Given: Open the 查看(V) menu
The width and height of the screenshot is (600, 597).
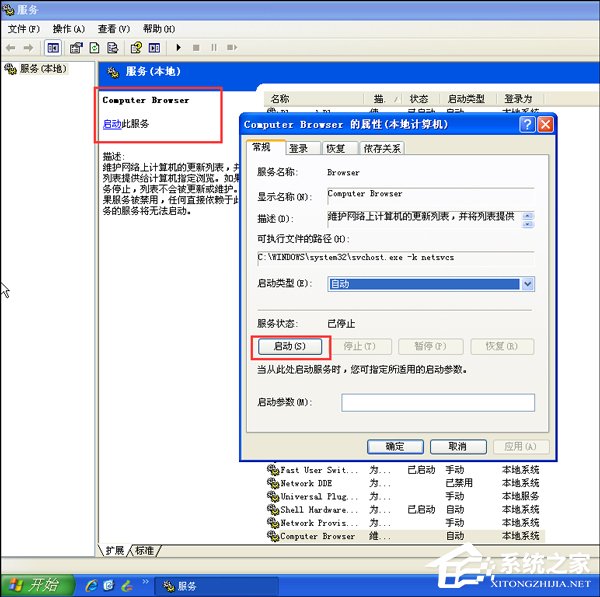Looking at the screenshot, I should [114, 29].
